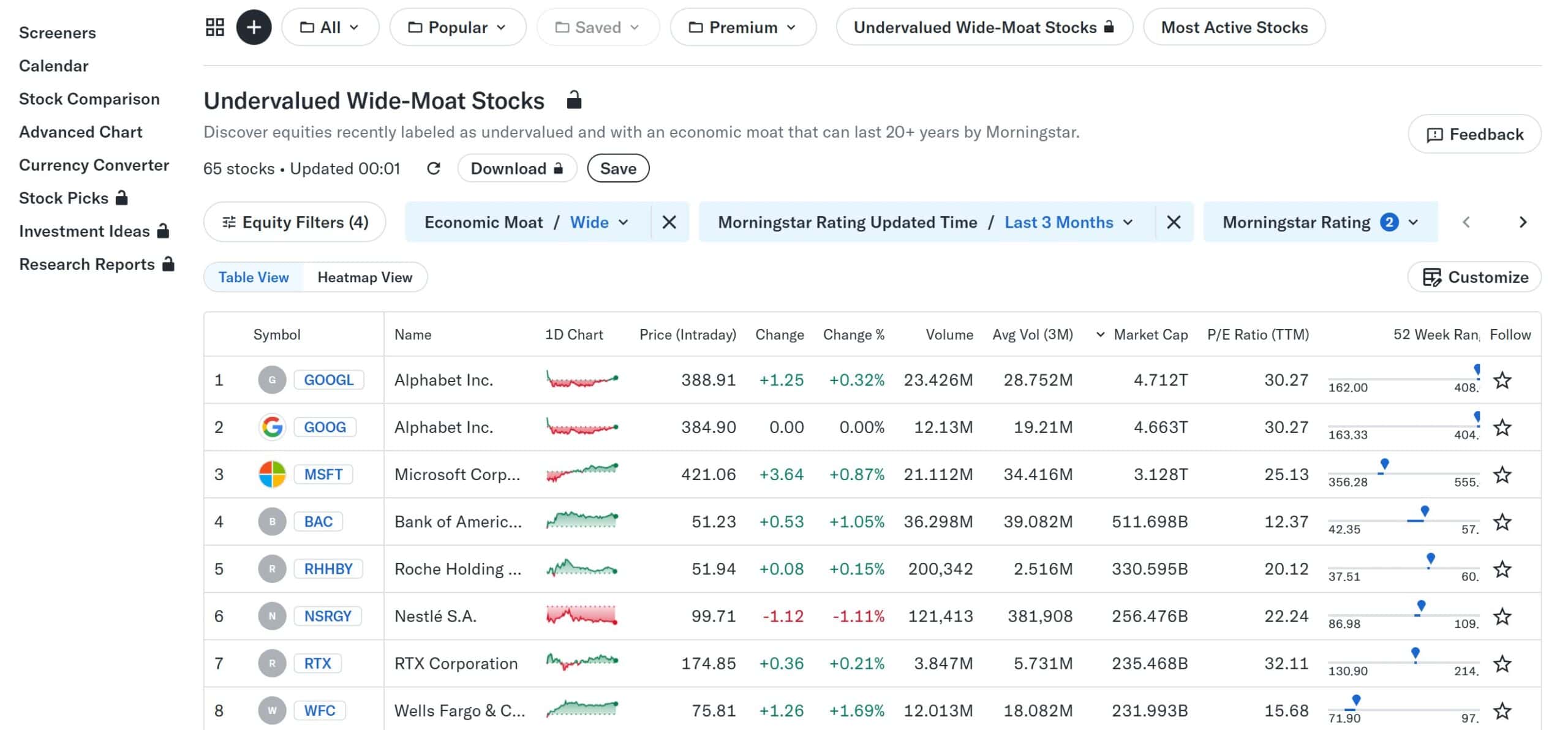The height and width of the screenshot is (730, 1568).
Task: Click the MSFT 52-week range slider
Action: tap(1403, 473)
